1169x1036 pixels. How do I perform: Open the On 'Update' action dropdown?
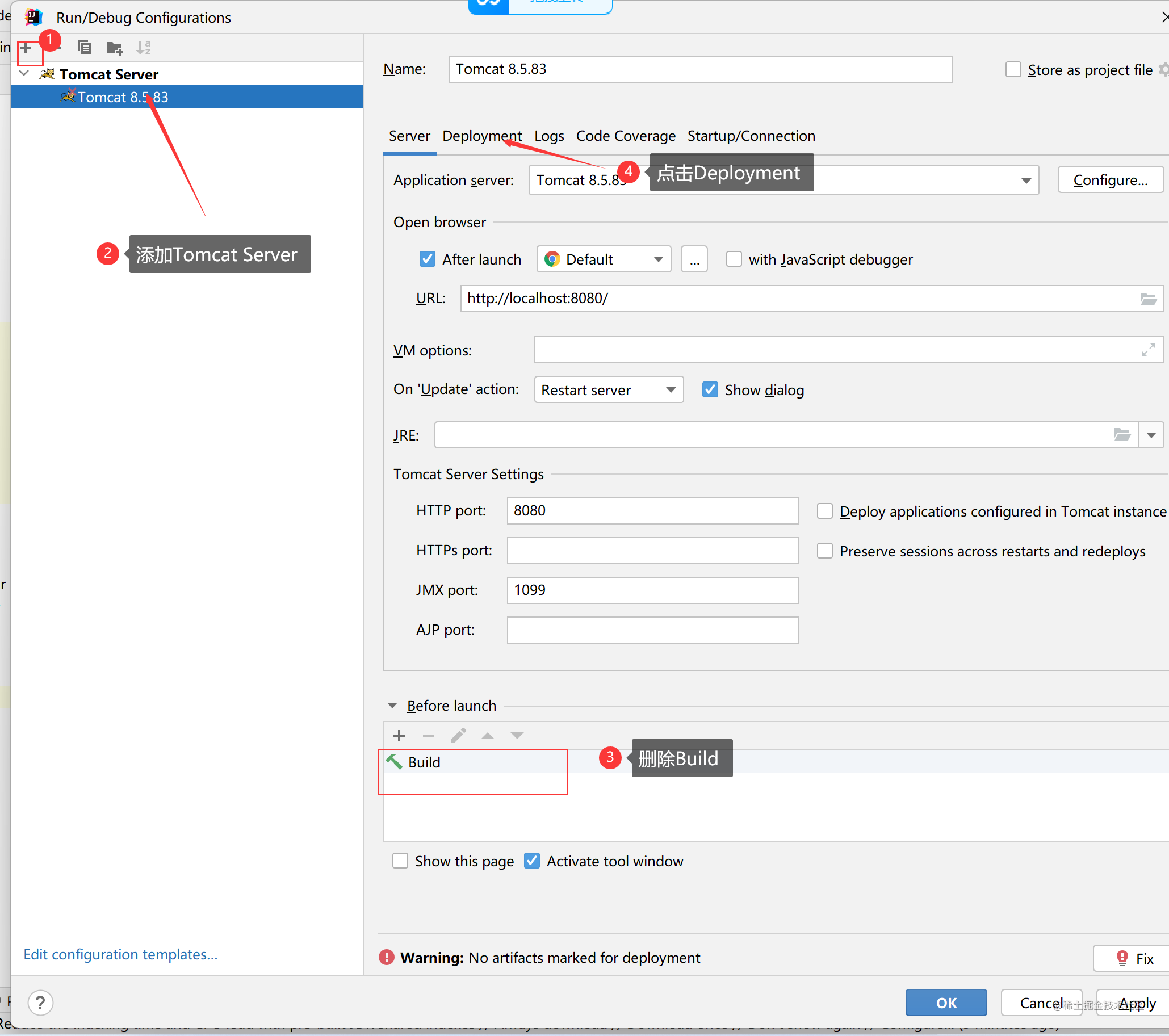tap(609, 390)
